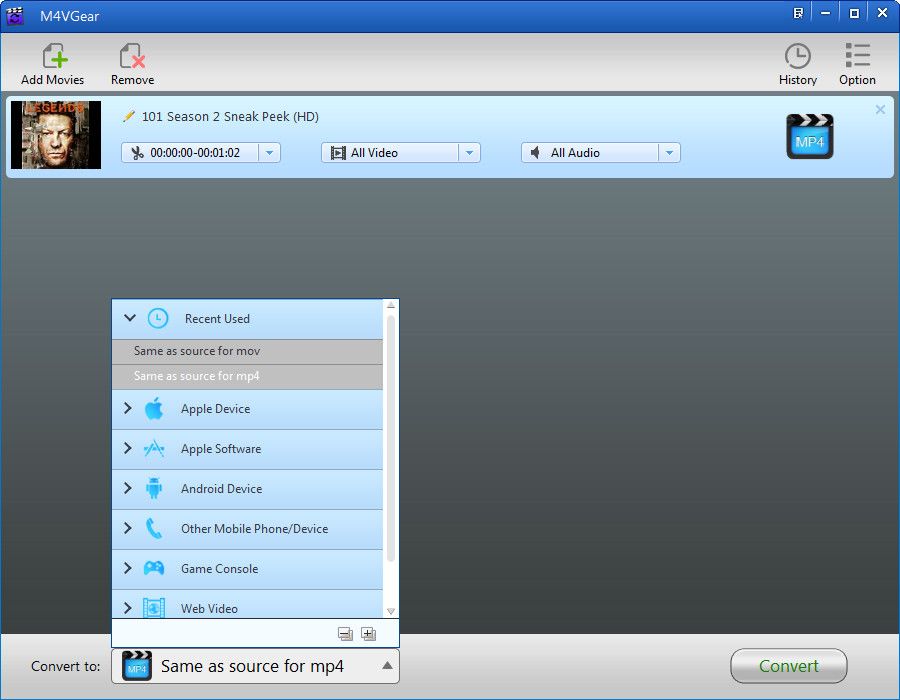Expand the Apple Device chevron
Screen dimensions: 900x700
128,408
